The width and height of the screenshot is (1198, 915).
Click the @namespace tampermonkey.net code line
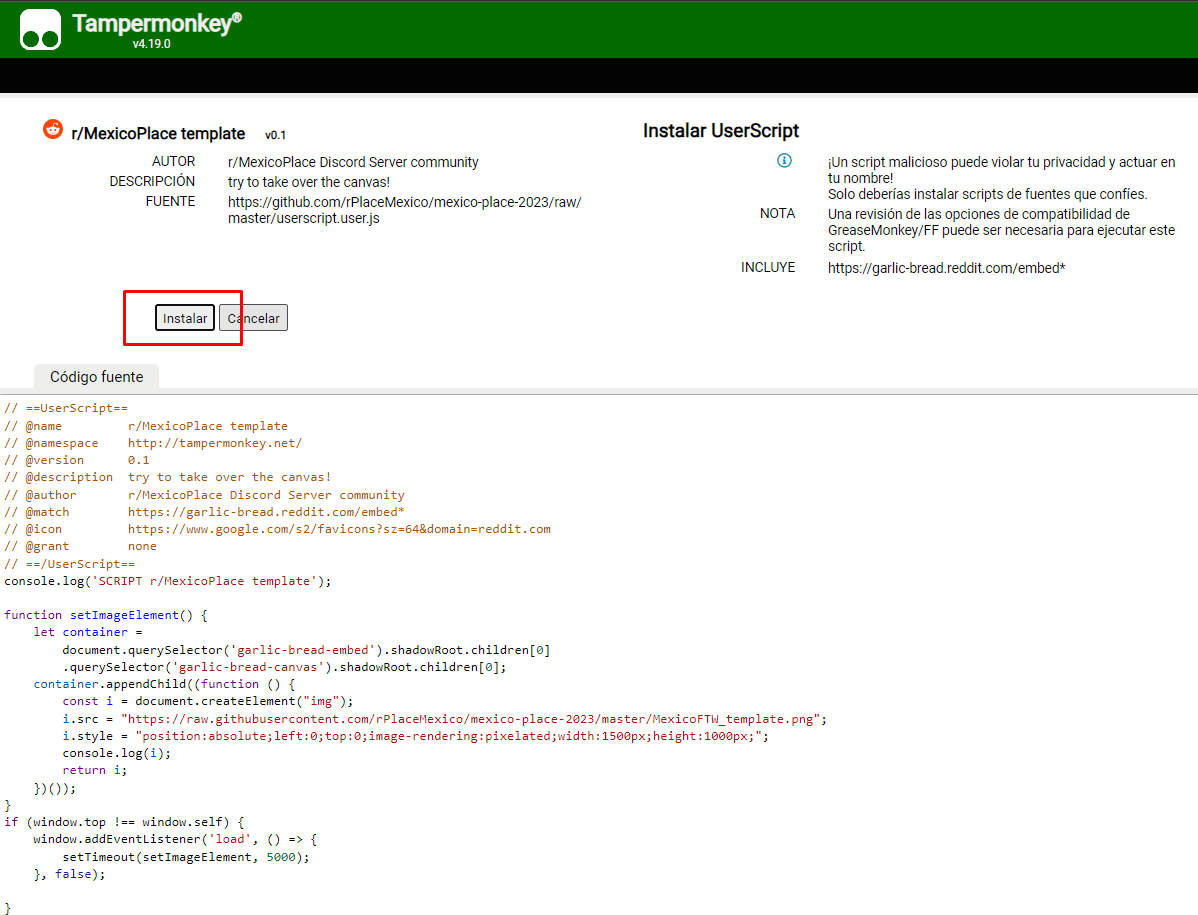[153, 443]
